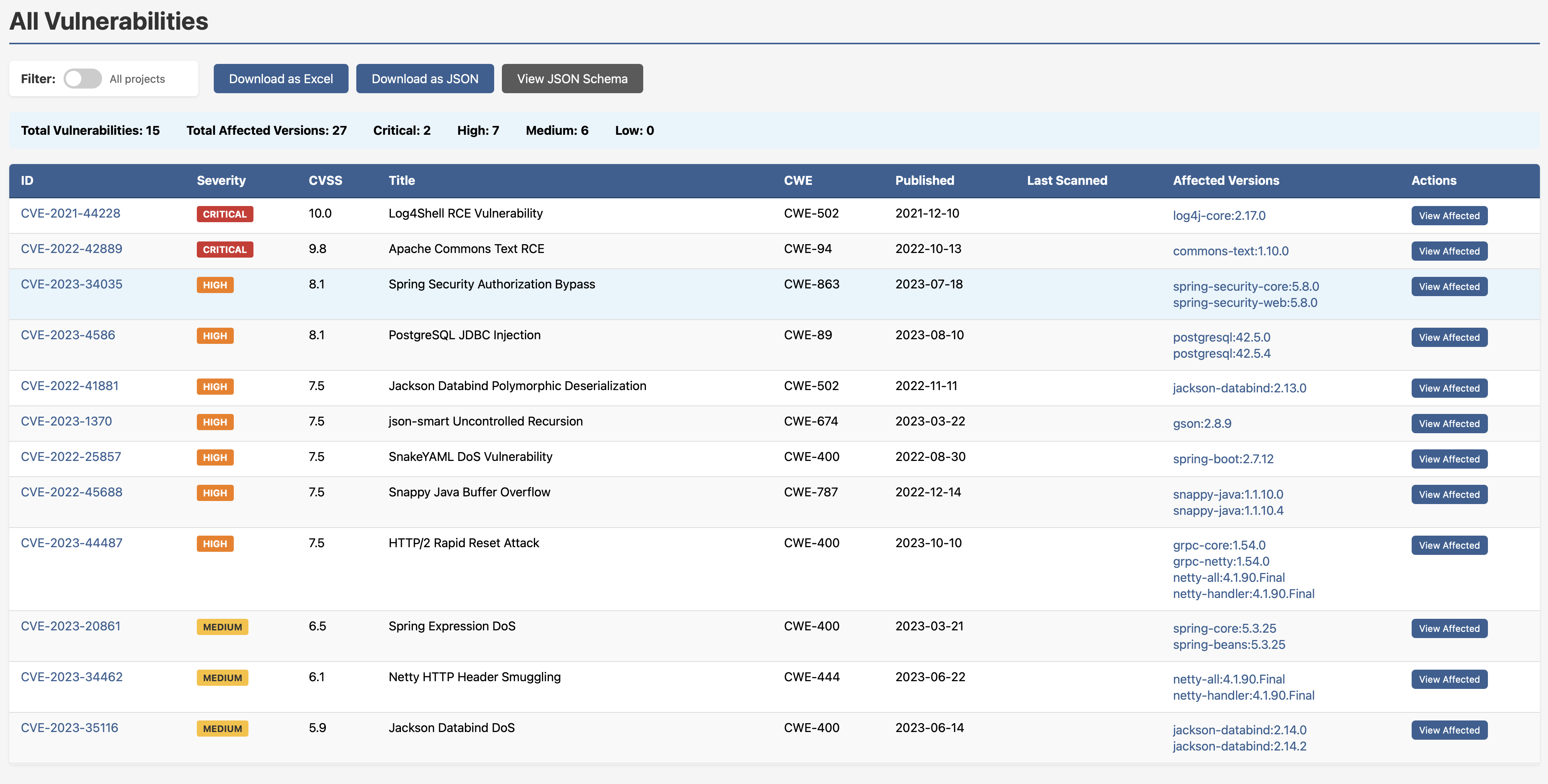The height and width of the screenshot is (784, 1548).
Task: View affected versions for Netty HTTP Header Smuggling
Action: click(x=1449, y=679)
